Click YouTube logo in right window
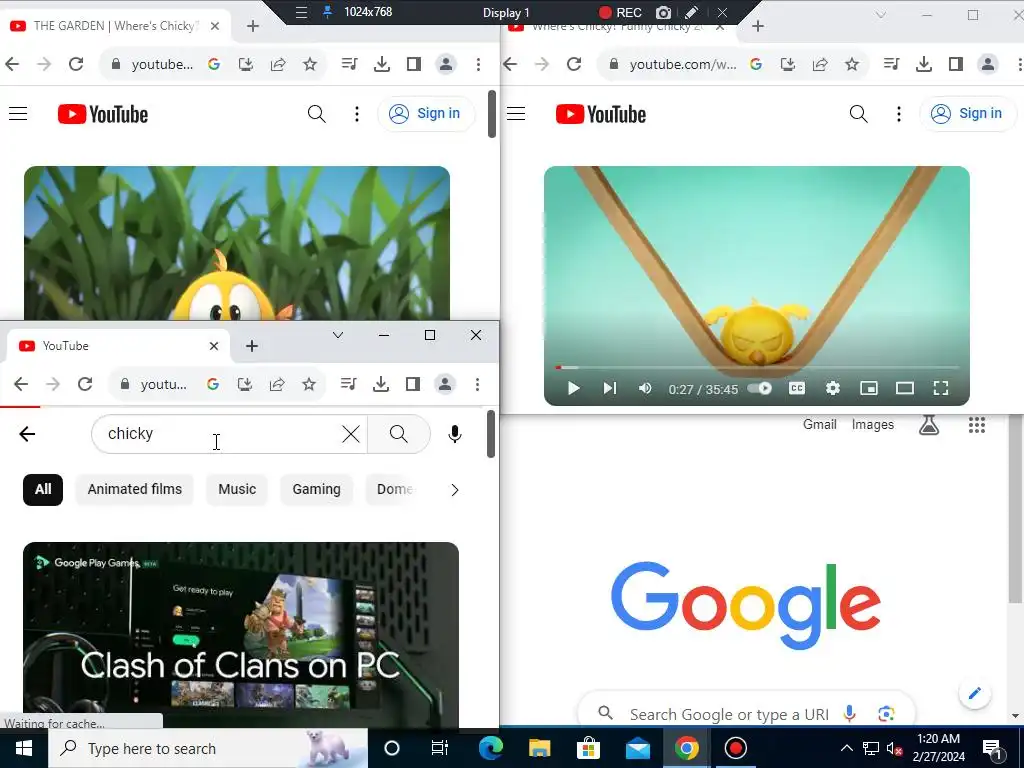This screenshot has width=1024, height=768. [601, 114]
